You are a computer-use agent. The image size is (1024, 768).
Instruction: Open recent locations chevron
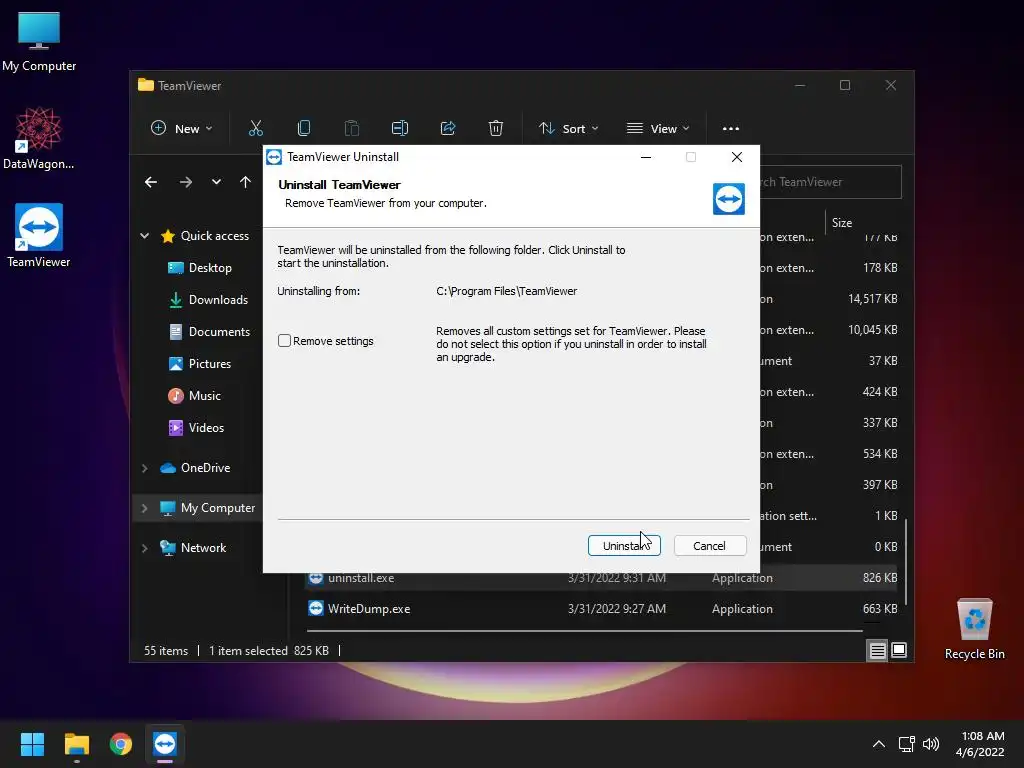coord(216,182)
